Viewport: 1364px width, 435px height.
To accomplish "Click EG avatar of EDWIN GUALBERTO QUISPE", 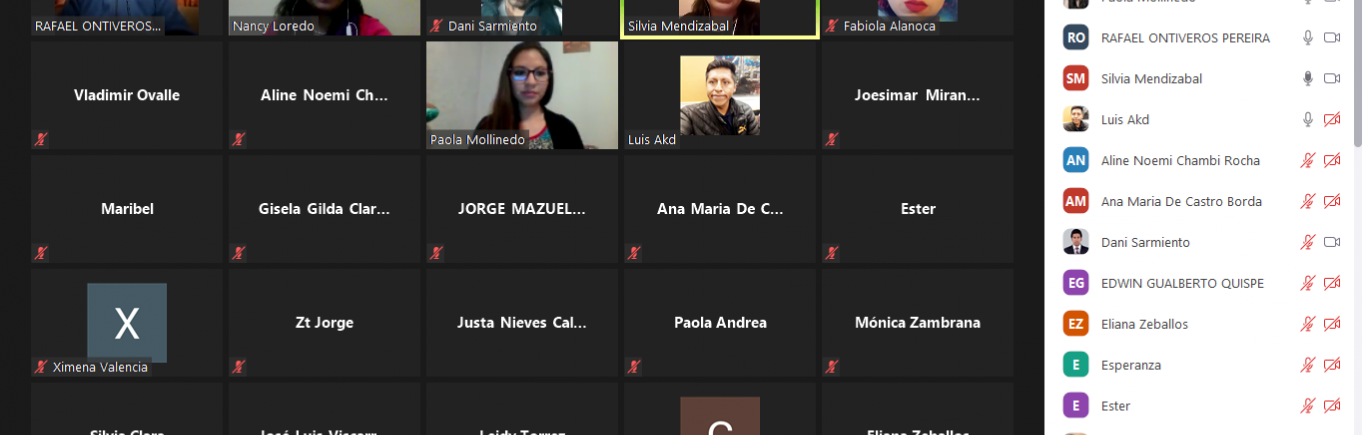I will click(x=1076, y=283).
